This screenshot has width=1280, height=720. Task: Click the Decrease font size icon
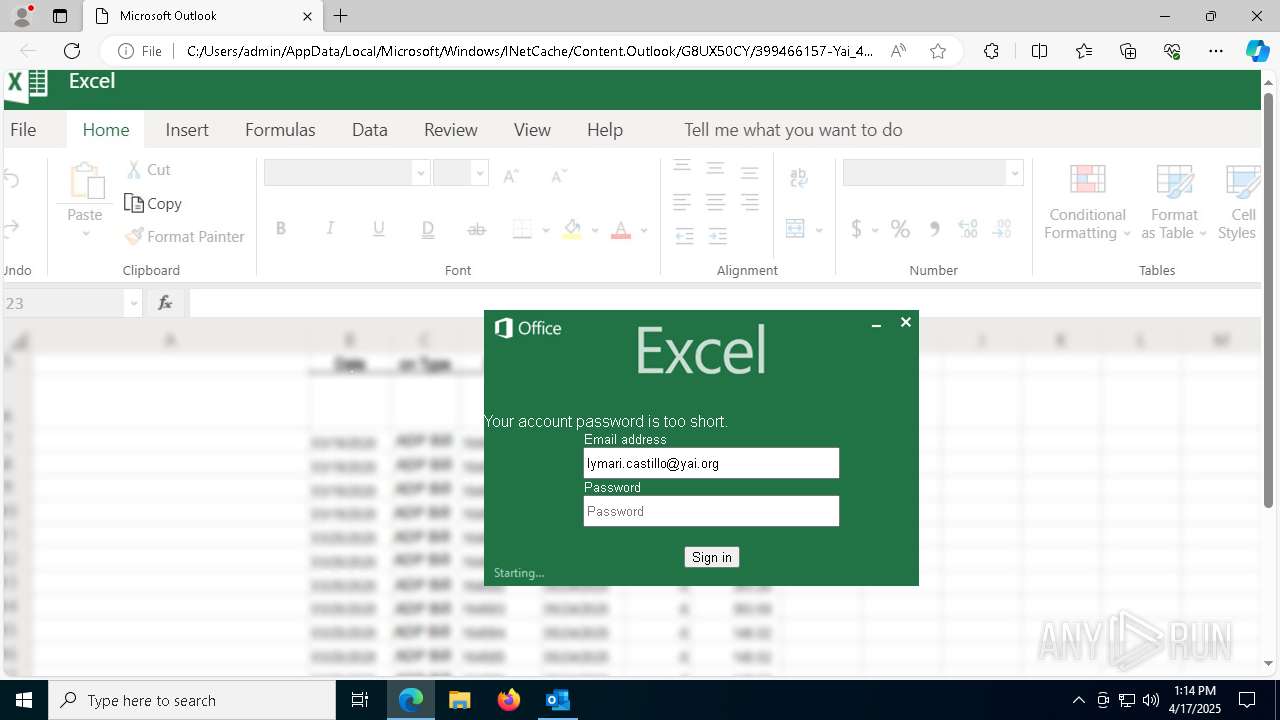click(559, 176)
